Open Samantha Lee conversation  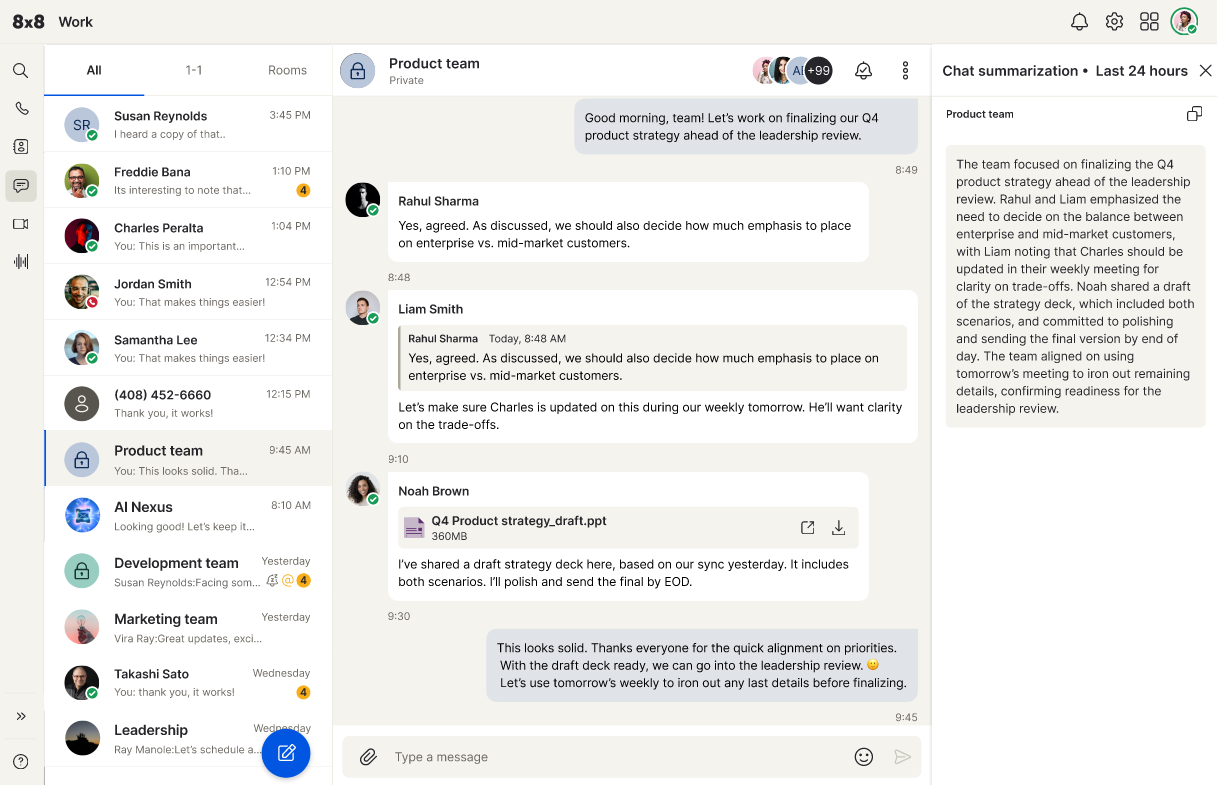[188, 348]
